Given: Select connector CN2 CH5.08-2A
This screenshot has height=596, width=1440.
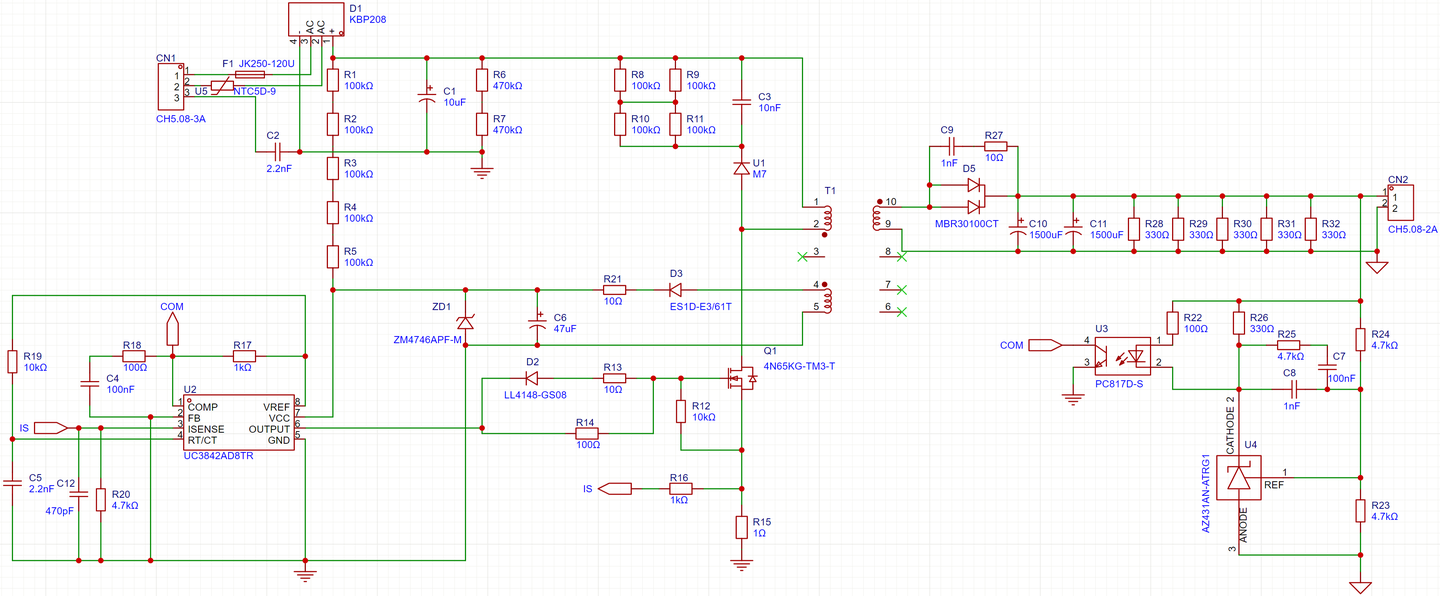Looking at the screenshot, I should (1400, 203).
